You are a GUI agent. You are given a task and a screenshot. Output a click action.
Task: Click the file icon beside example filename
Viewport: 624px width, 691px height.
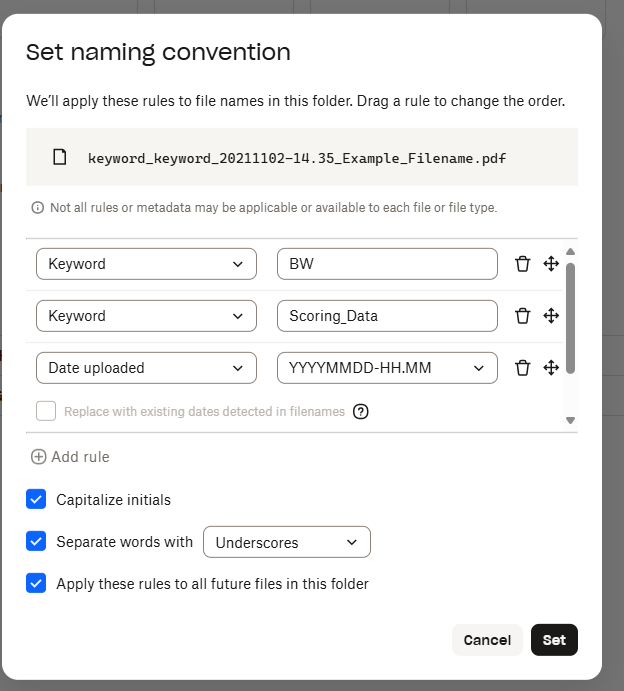click(60, 157)
